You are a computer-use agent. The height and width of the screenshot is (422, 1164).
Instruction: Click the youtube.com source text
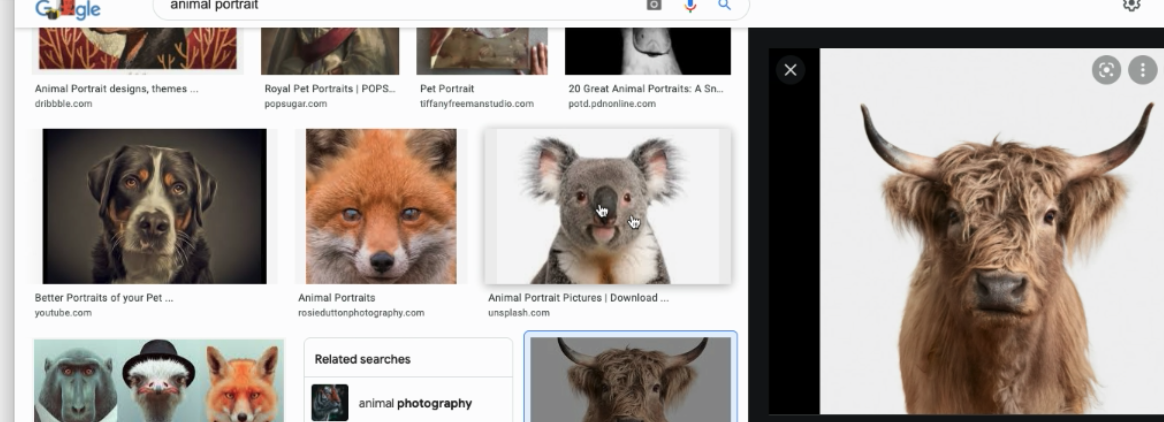coord(63,313)
